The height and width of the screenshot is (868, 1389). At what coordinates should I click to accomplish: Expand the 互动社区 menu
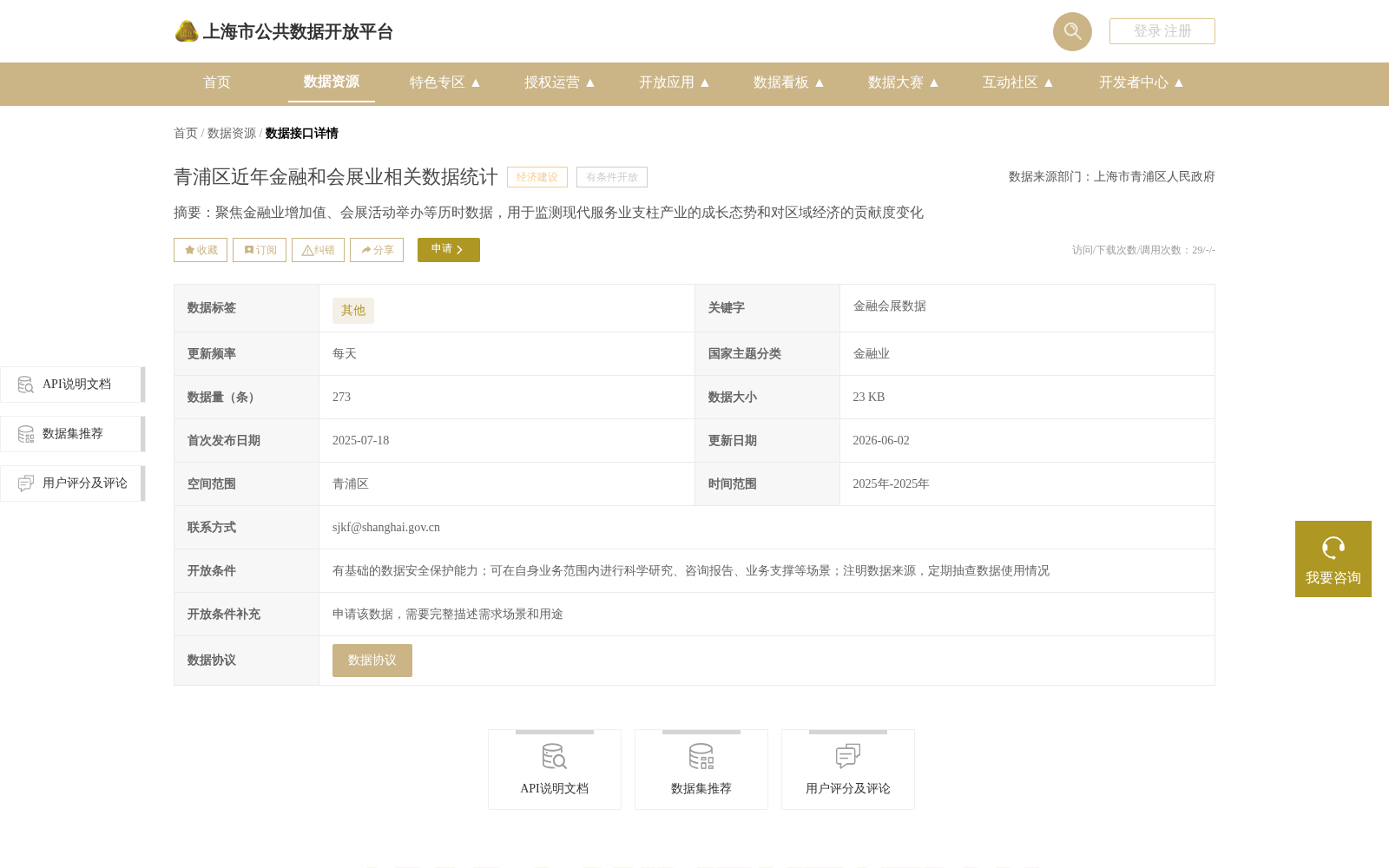(x=1018, y=82)
